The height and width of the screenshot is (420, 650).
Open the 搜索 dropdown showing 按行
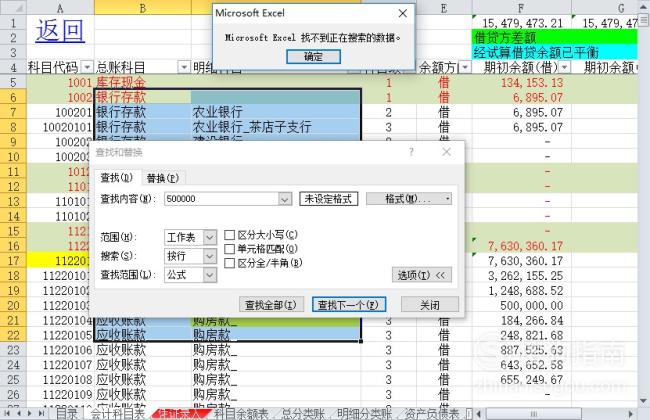coord(210,256)
